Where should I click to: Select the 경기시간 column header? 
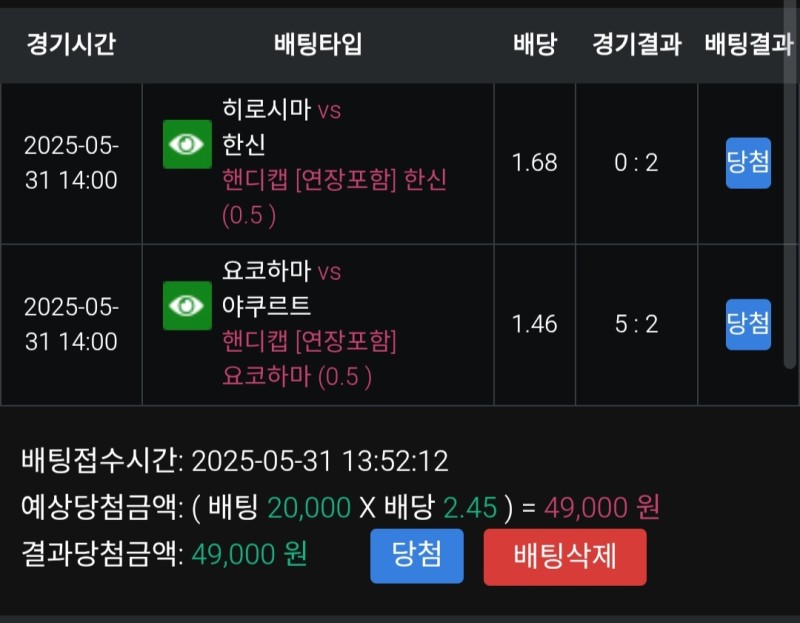71,44
